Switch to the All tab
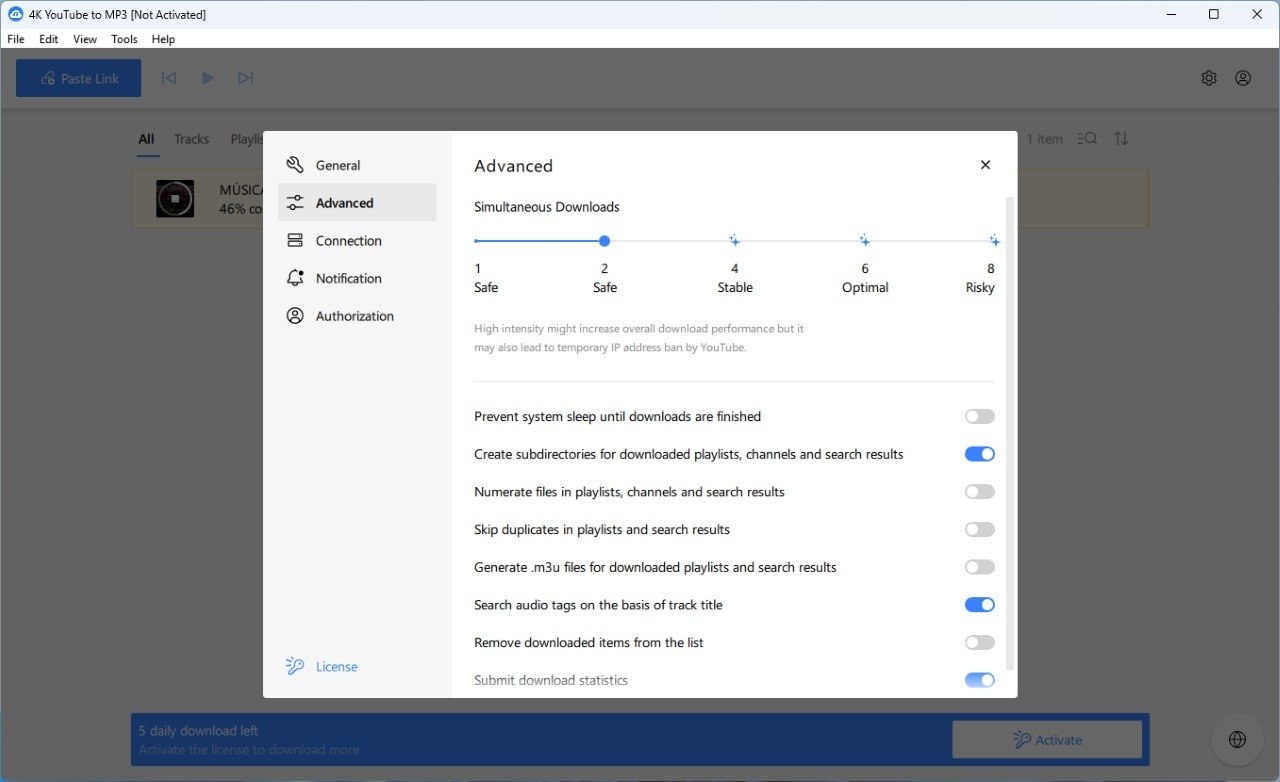 [146, 139]
